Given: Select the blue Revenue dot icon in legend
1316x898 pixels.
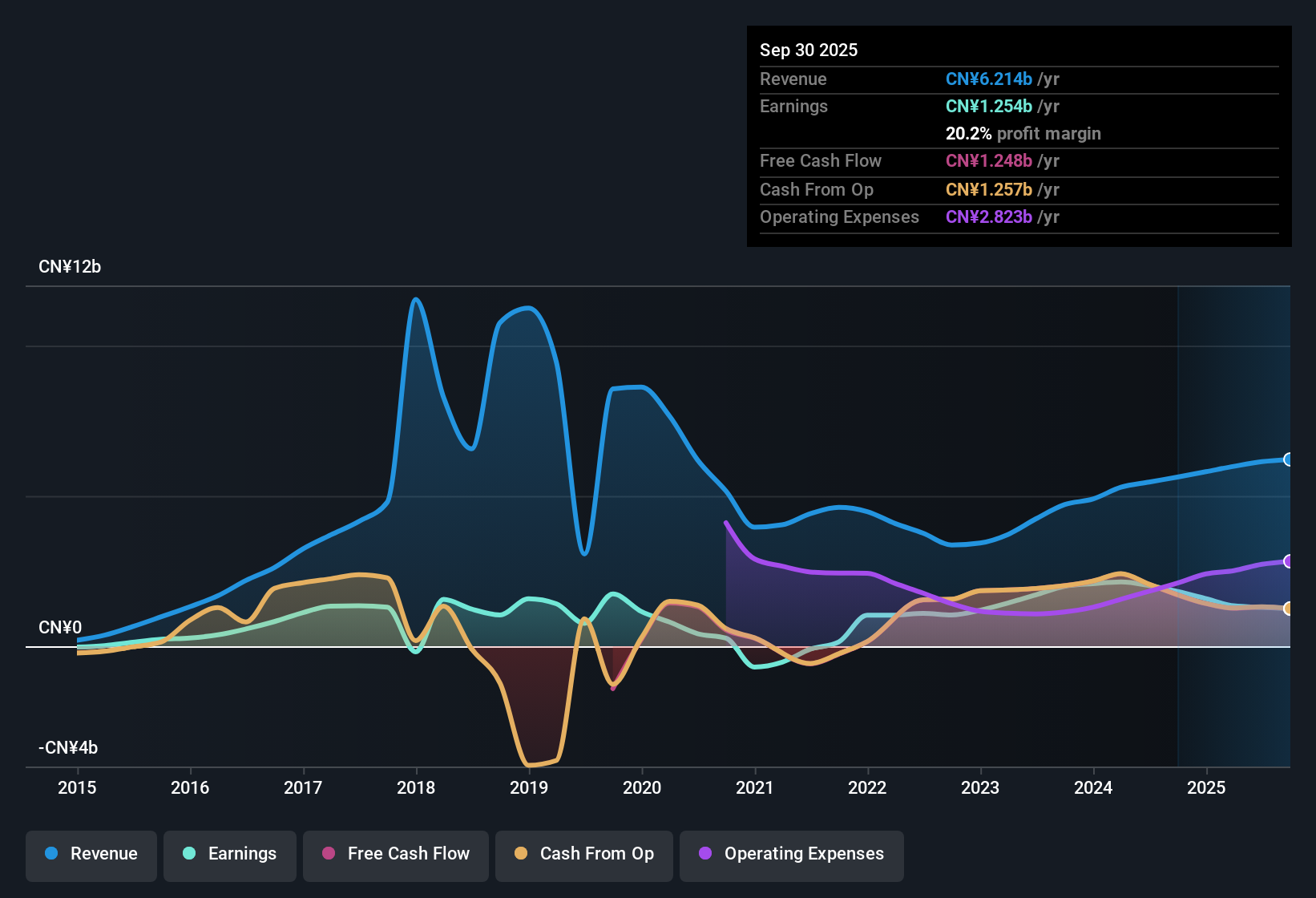Looking at the screenshot, I should coord(50,854).
